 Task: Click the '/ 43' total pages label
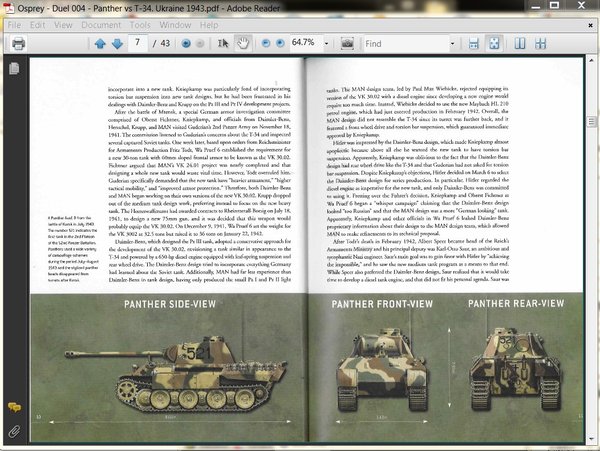point(161,44)
